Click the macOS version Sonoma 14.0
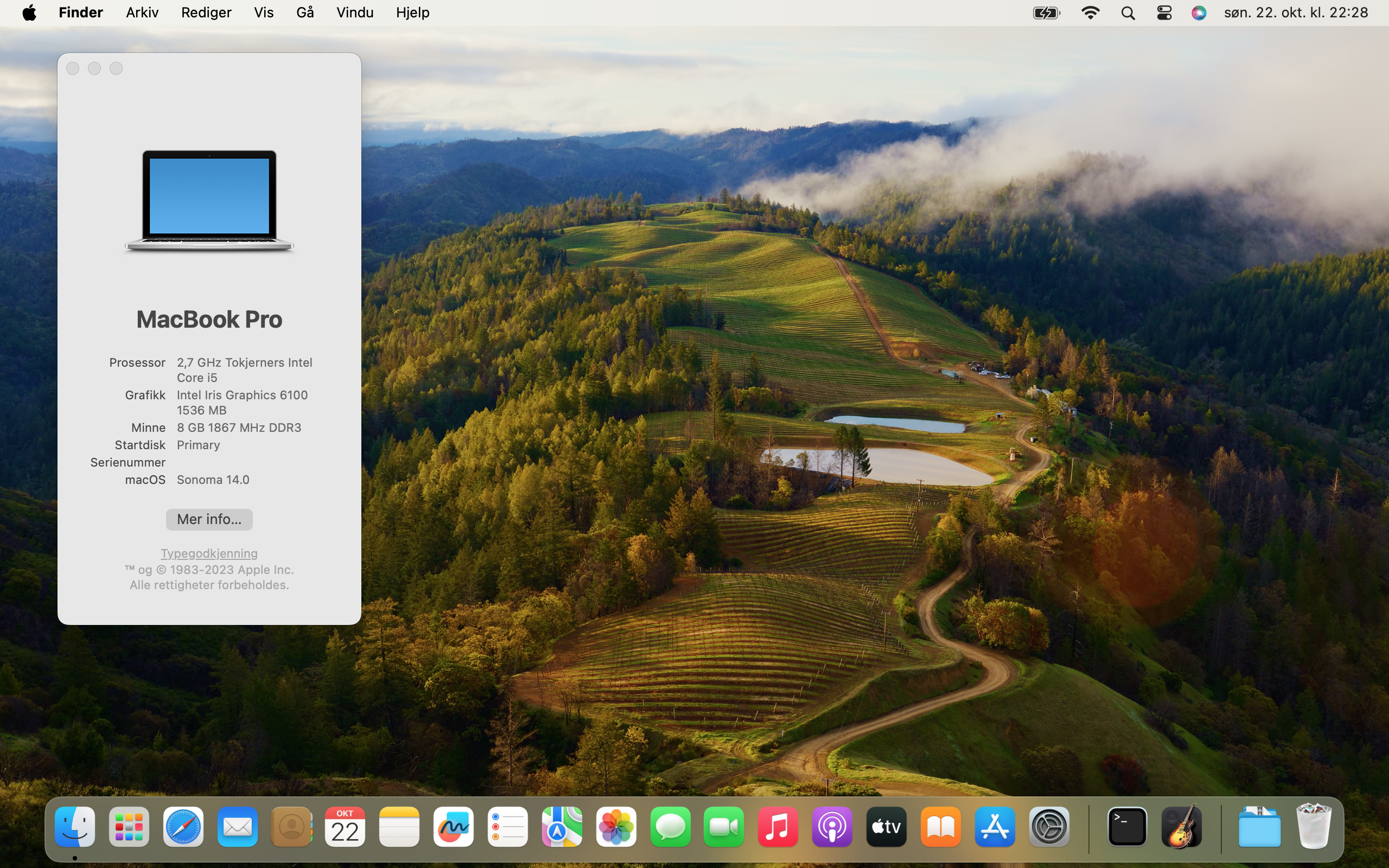Image resolution: width=1389 pixels, height=868 pixels. (213, 480)
